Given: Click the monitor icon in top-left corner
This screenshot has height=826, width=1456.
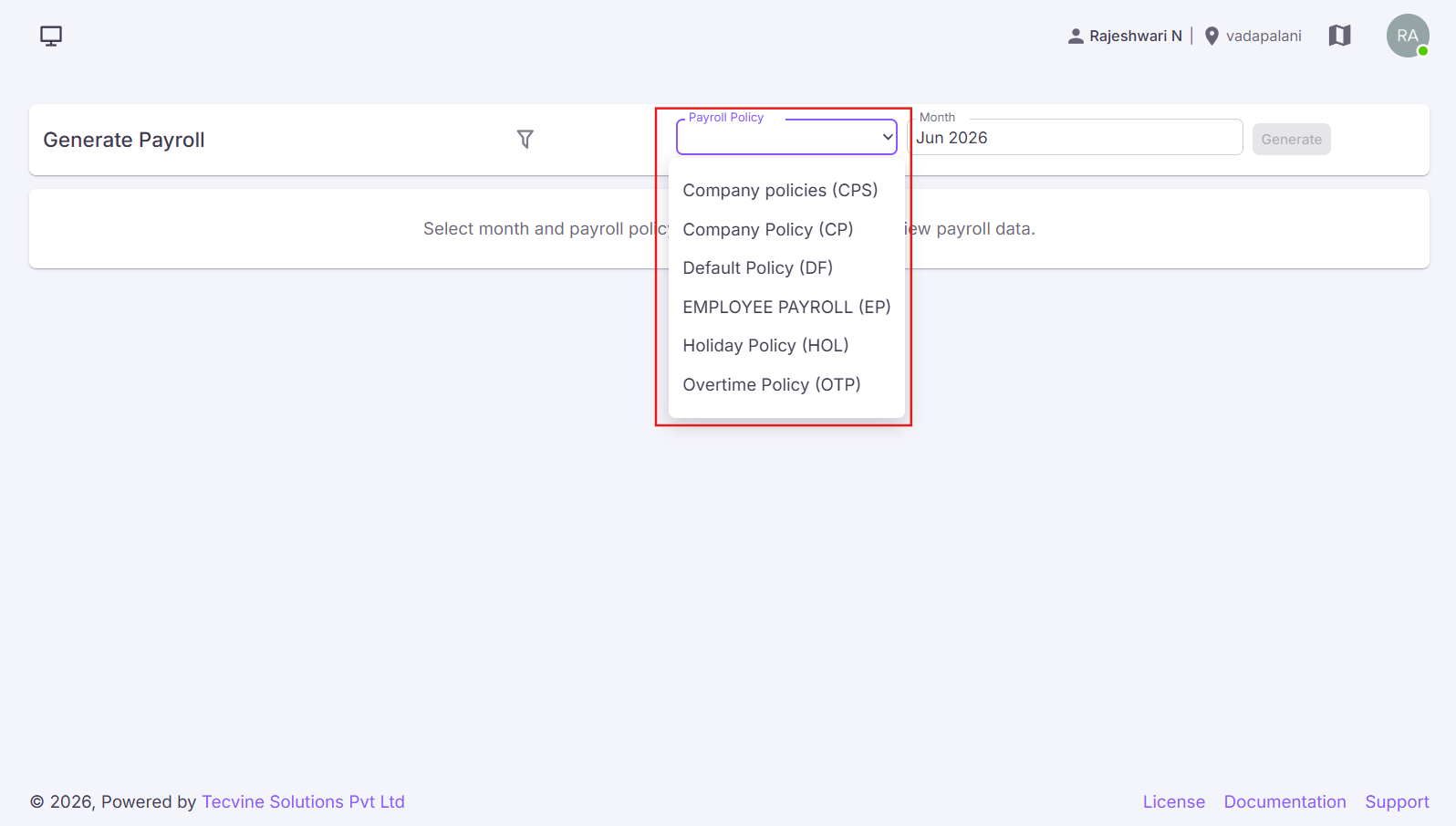Looking at the screenshot, I should [51, 36].
